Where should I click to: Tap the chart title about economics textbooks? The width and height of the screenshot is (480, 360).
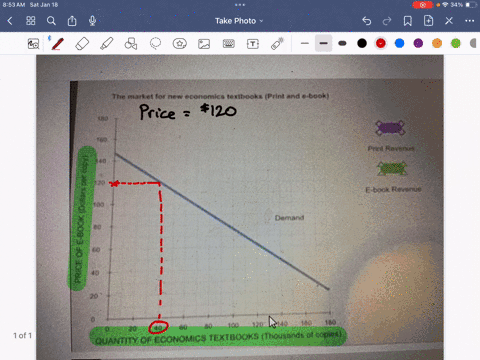[221, 96]
